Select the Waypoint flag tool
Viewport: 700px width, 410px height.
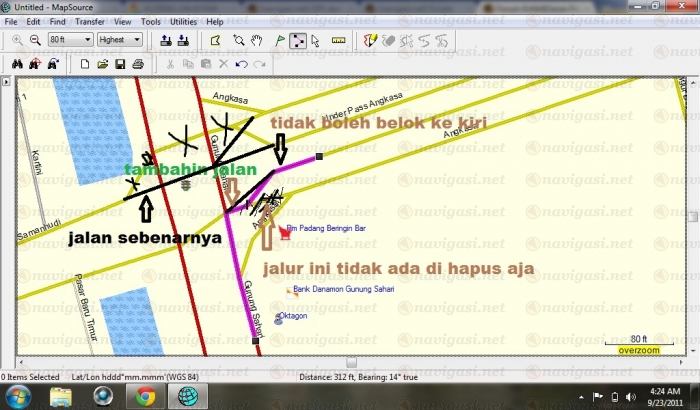[279, 41]
